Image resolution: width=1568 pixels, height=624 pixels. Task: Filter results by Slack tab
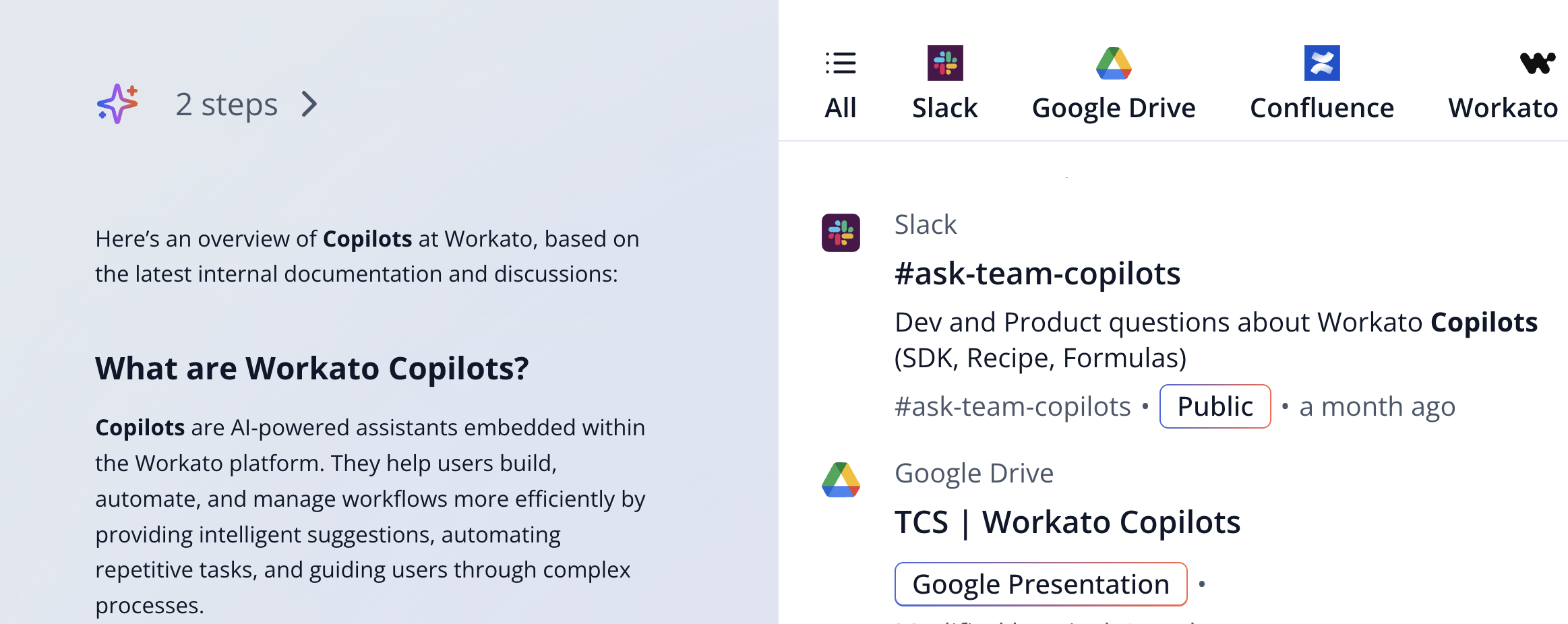945,108
